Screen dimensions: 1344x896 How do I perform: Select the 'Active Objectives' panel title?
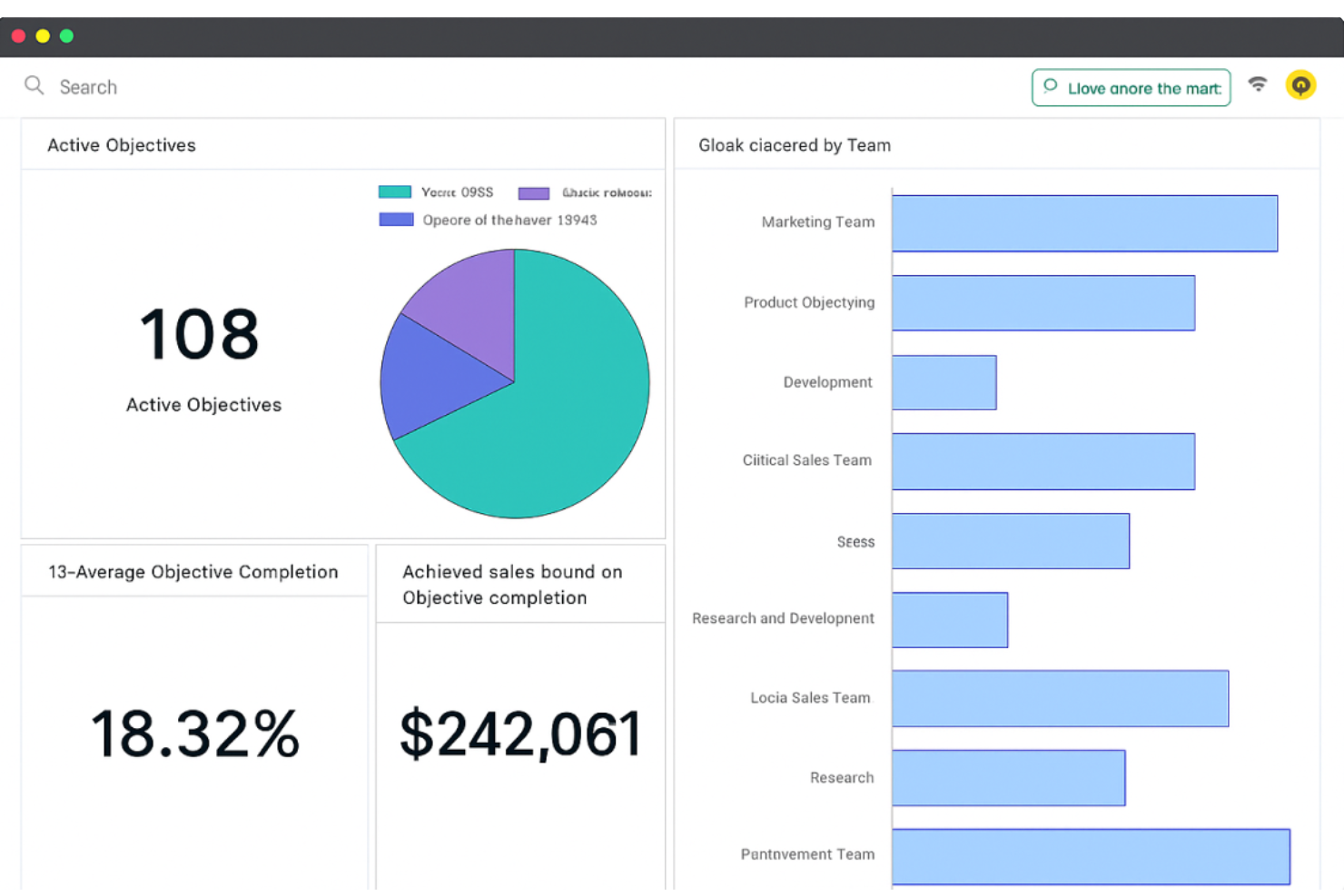click(x=121, y=144)
